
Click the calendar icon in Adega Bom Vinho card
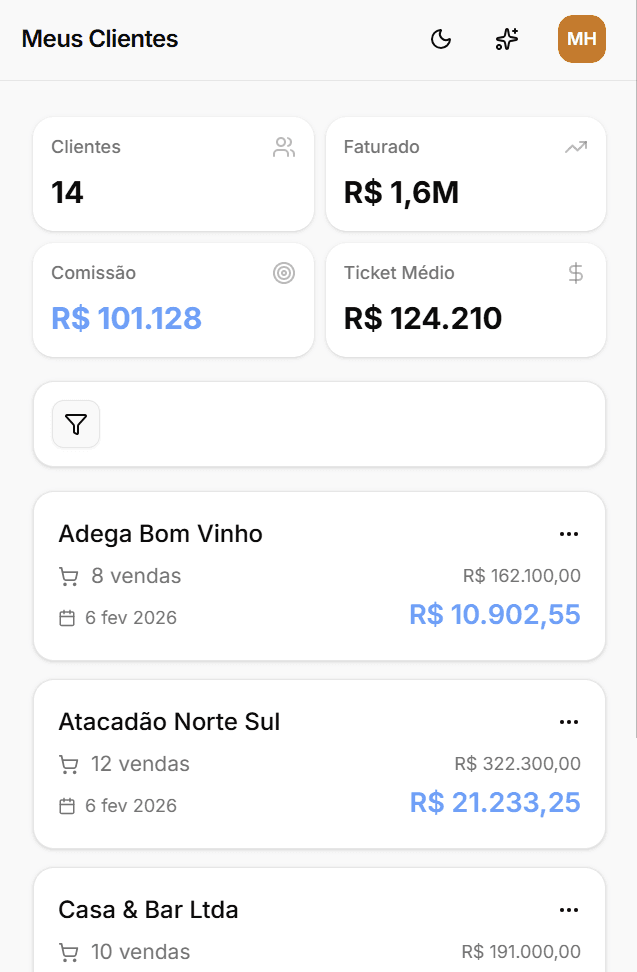click(x=67, y=618)
